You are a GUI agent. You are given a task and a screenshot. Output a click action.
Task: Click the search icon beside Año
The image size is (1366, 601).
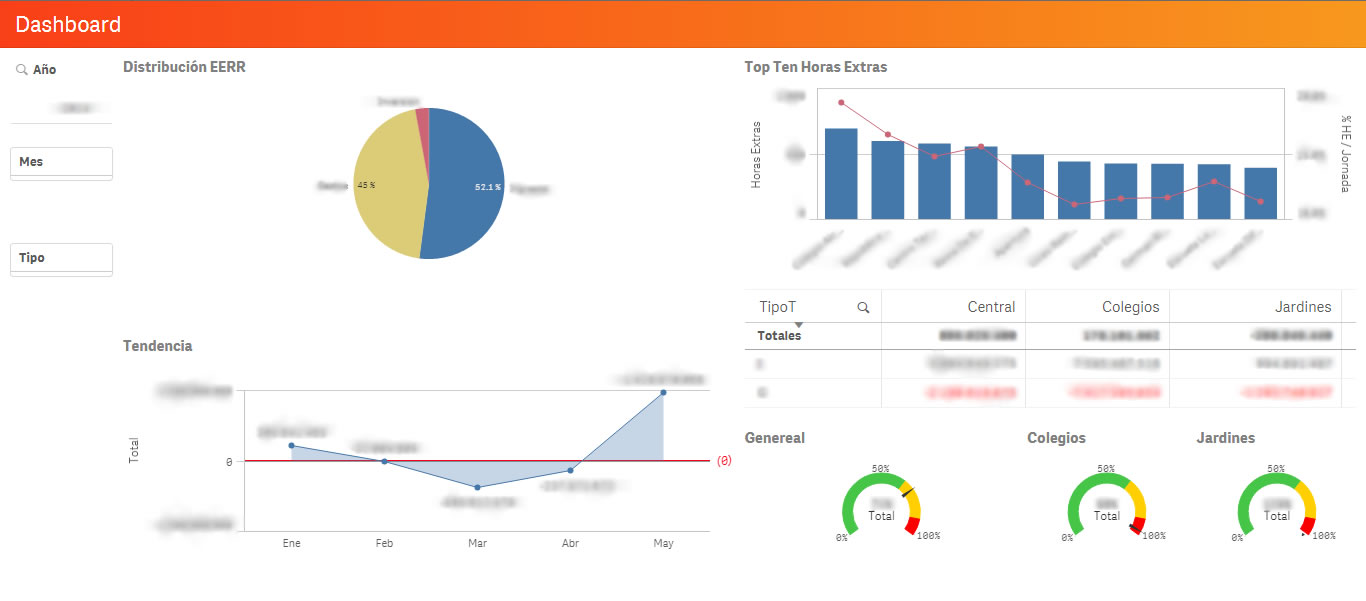pyautogui.click(x=22, y=70)
